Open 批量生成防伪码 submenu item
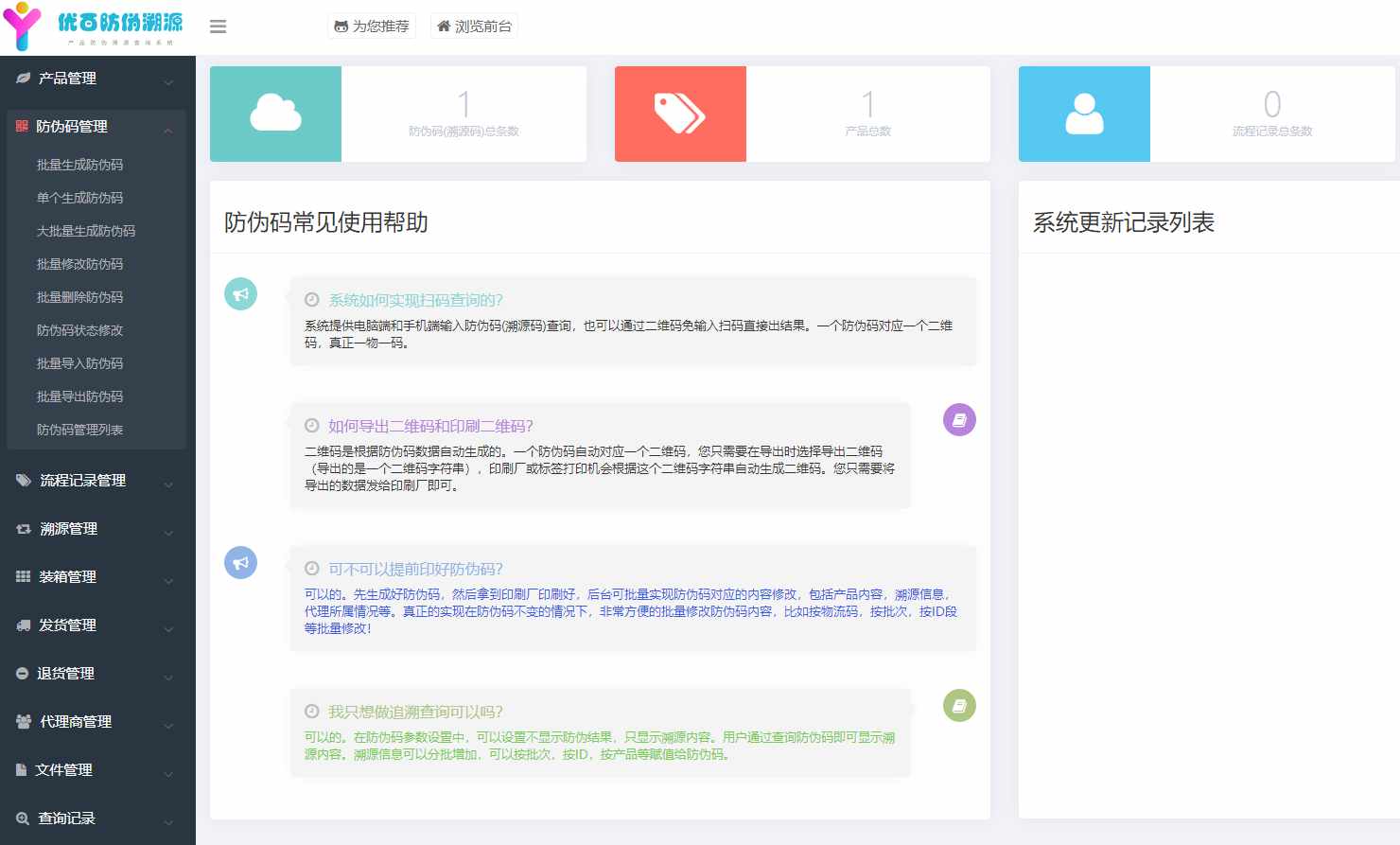The width and height of the screenshot is (1400, 845). pyautogui.click(x=80, y=165)
